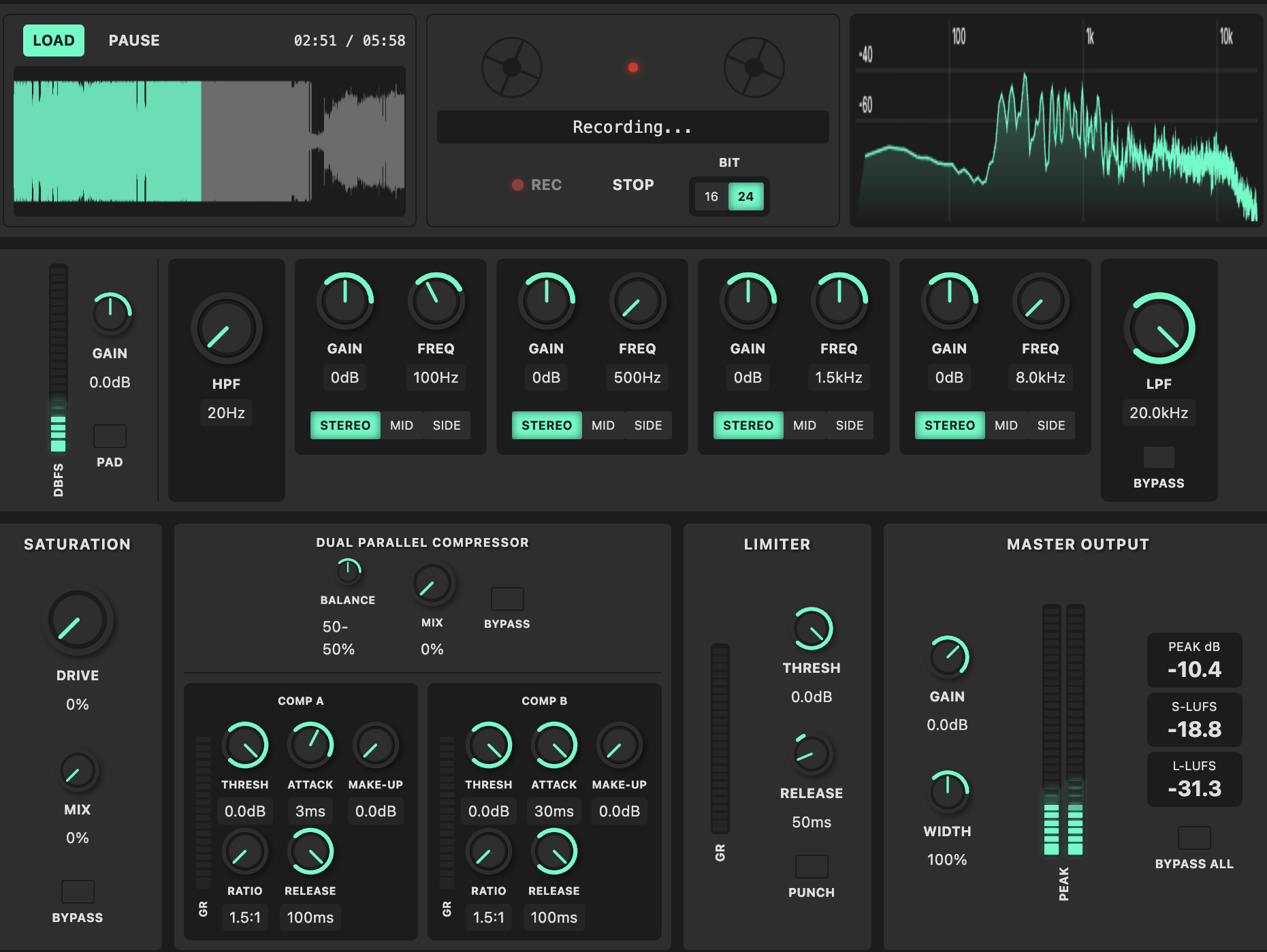Click the Comp A ATTACK knob
This screenshot has height=952, width=1267.
(x=310, y=745)
